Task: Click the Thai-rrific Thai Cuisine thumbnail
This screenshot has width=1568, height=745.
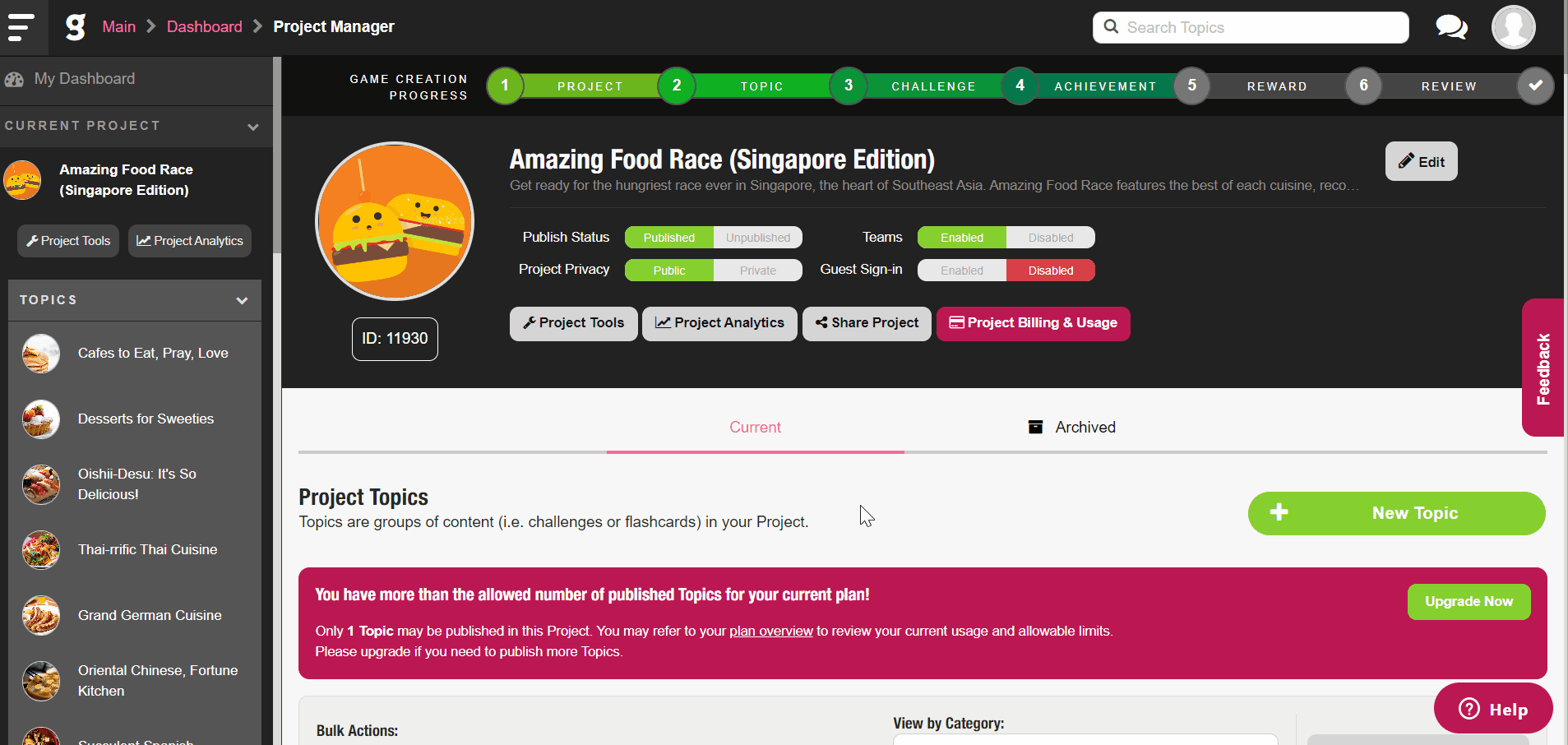Action: coord(41,550)
